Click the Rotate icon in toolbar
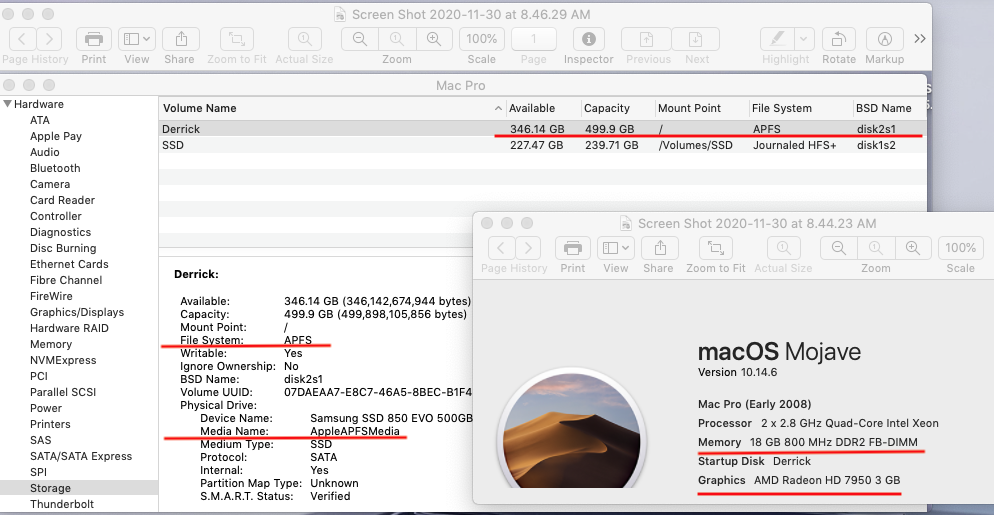 [x=838, y=39]
